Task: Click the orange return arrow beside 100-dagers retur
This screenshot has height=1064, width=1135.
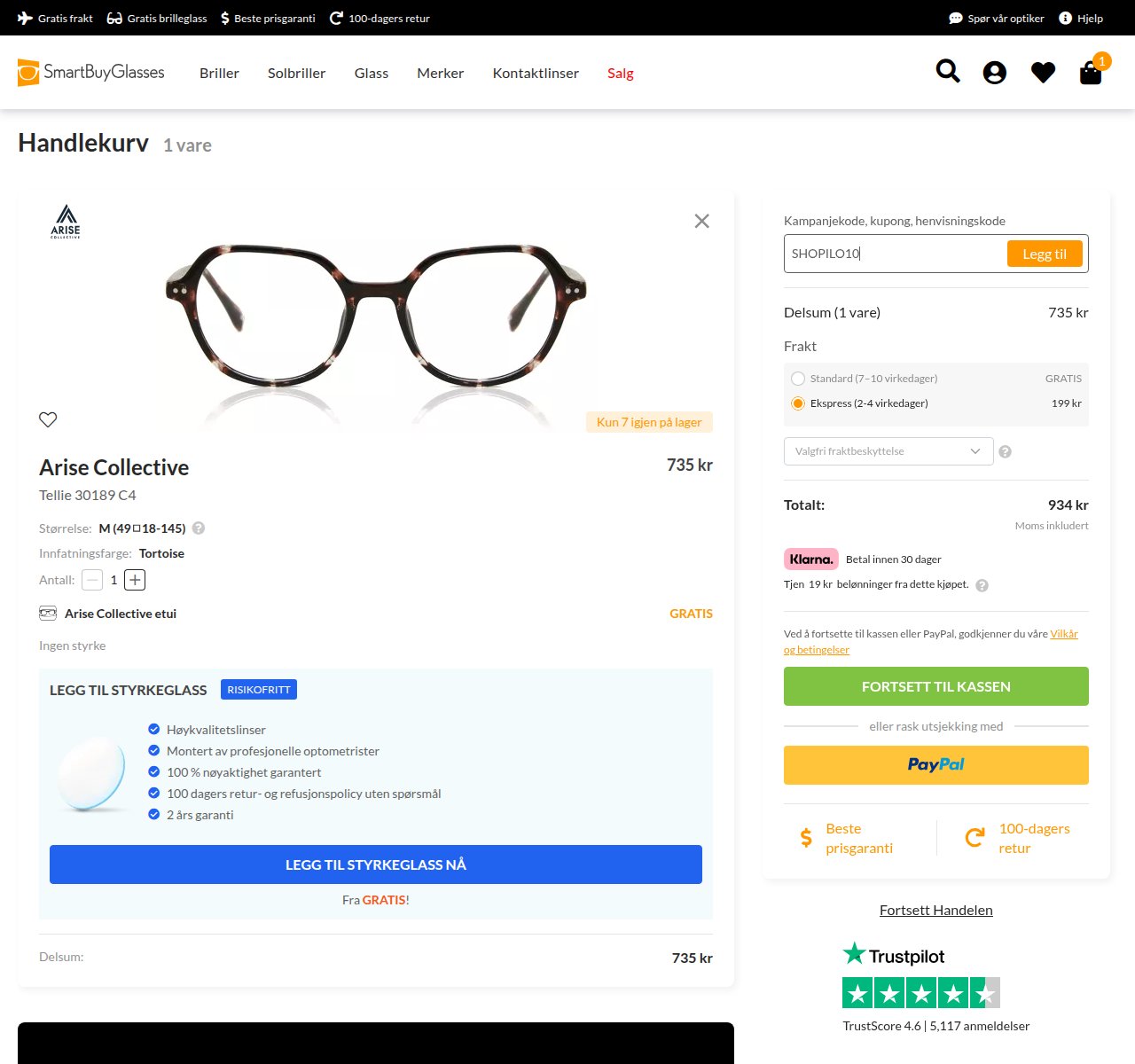Action: tap(975, 838)
